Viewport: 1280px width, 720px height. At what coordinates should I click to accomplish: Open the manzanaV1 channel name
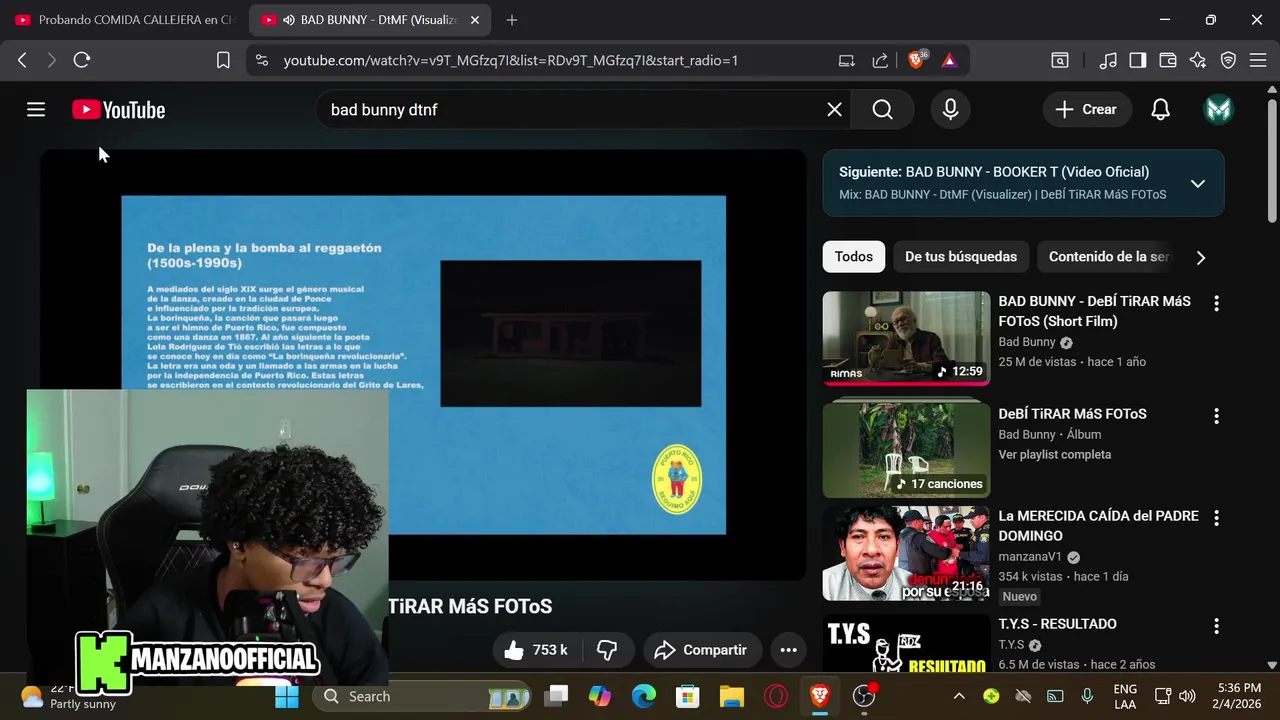click(x=1030, y=557)
